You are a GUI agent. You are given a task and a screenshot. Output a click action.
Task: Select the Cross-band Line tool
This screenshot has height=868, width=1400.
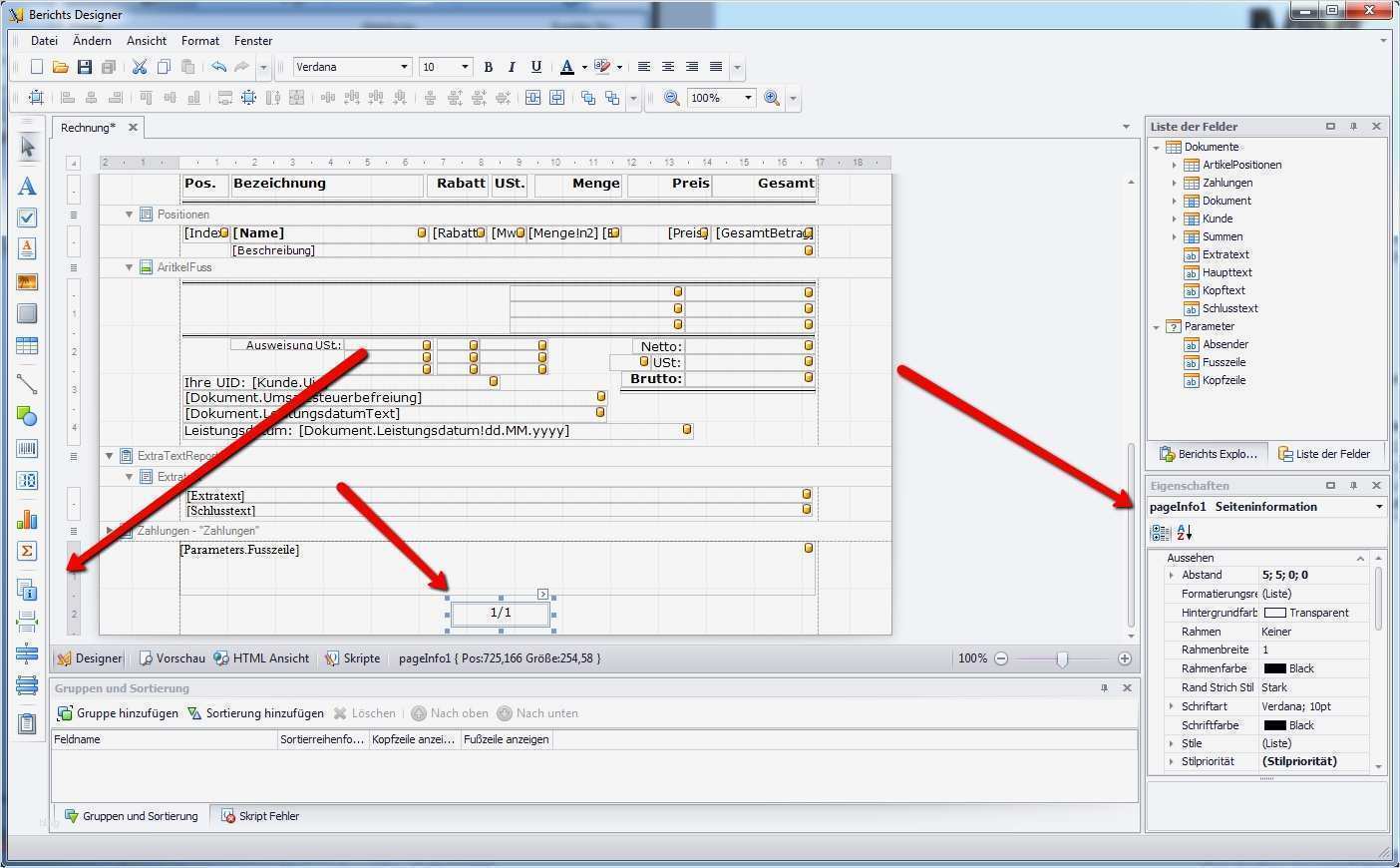(27, 653)
